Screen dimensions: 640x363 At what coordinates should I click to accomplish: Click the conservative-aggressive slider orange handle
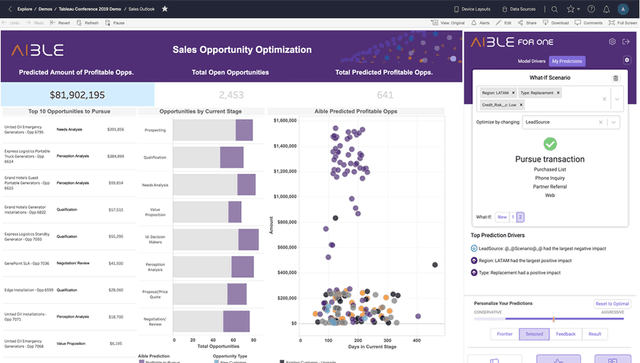pos(553,319)
